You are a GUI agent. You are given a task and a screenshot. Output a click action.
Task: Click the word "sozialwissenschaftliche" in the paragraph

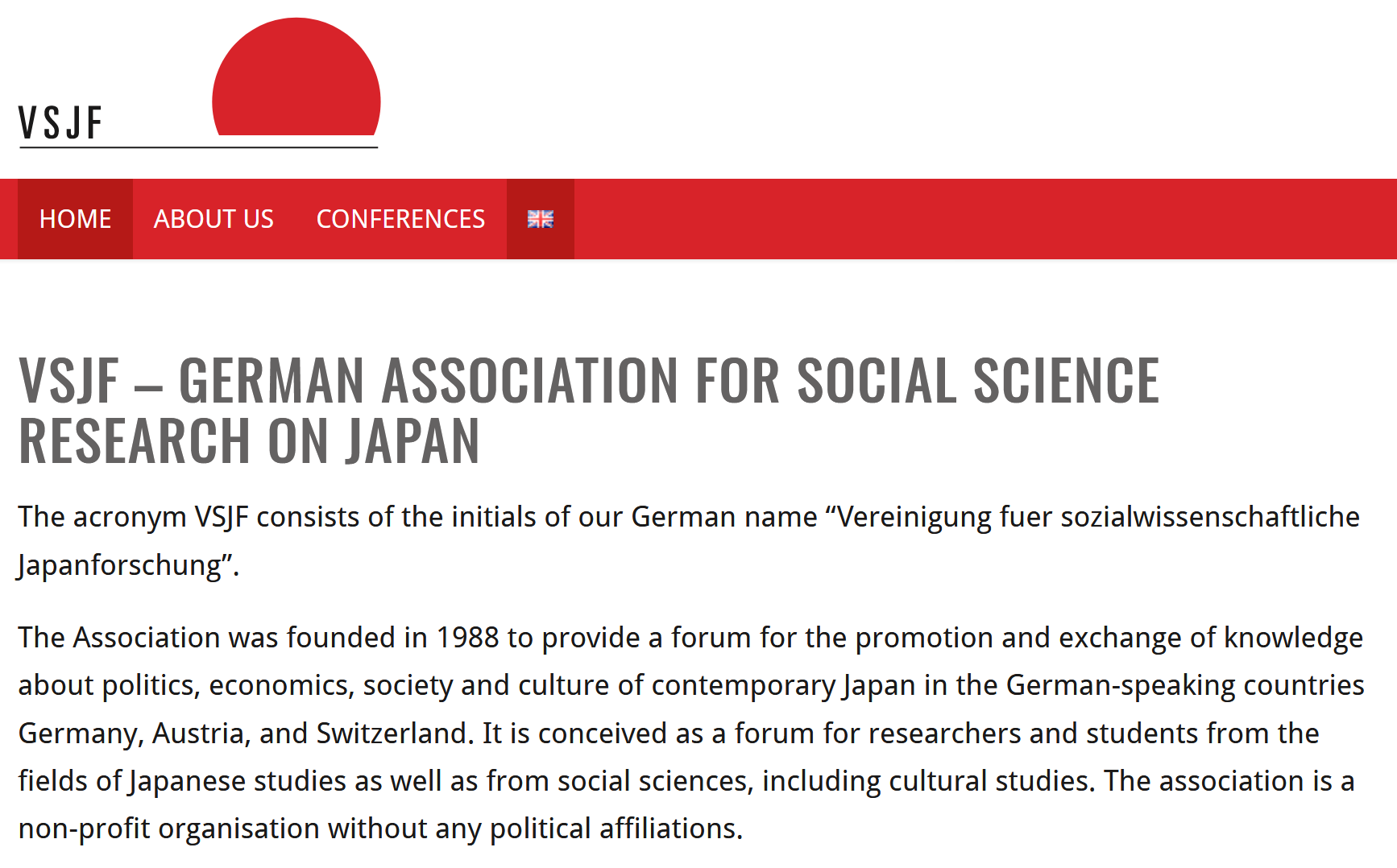tap(1210, 517)
